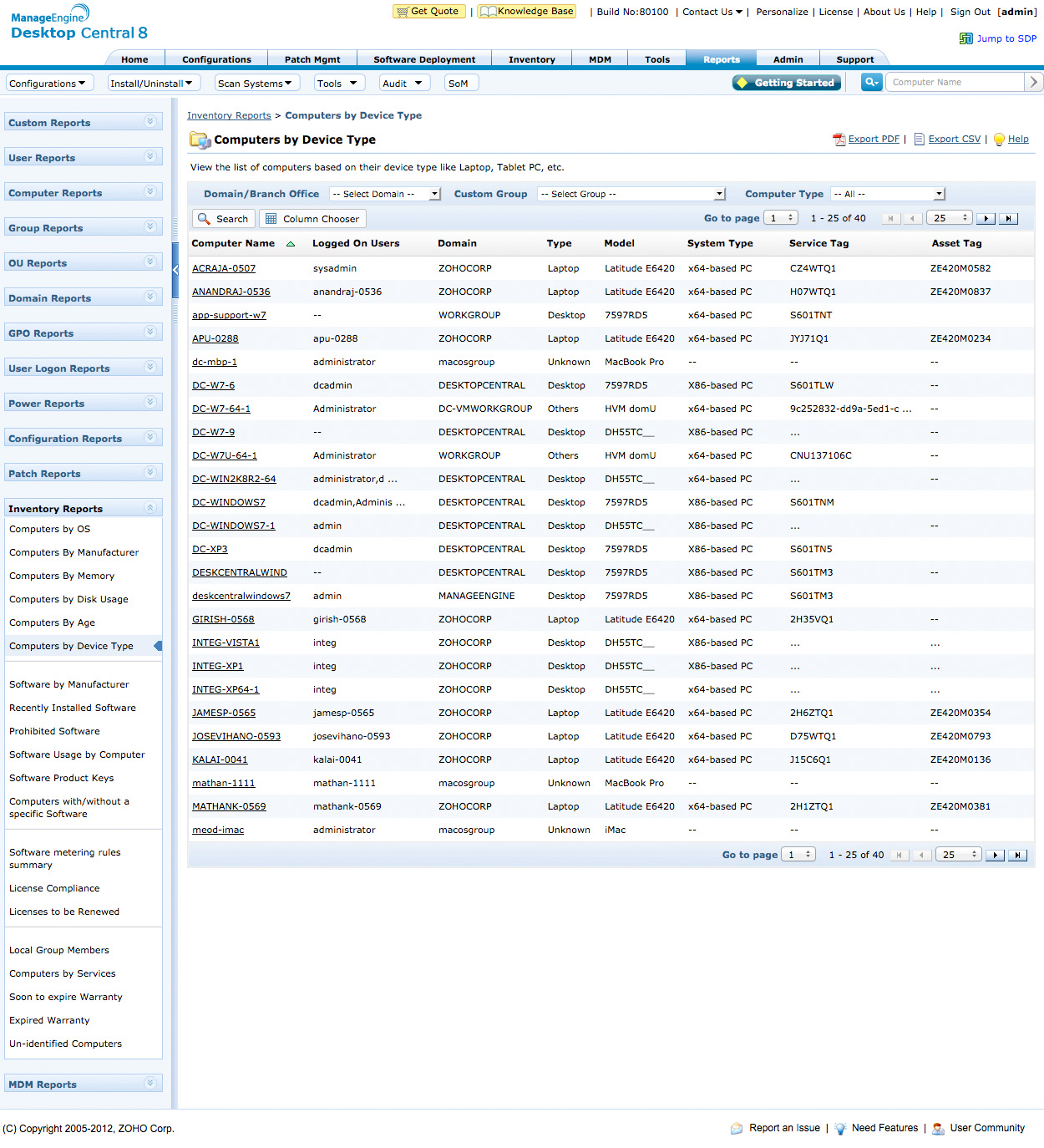Change top rows-per-page stepper value

[x=965, y=218]
